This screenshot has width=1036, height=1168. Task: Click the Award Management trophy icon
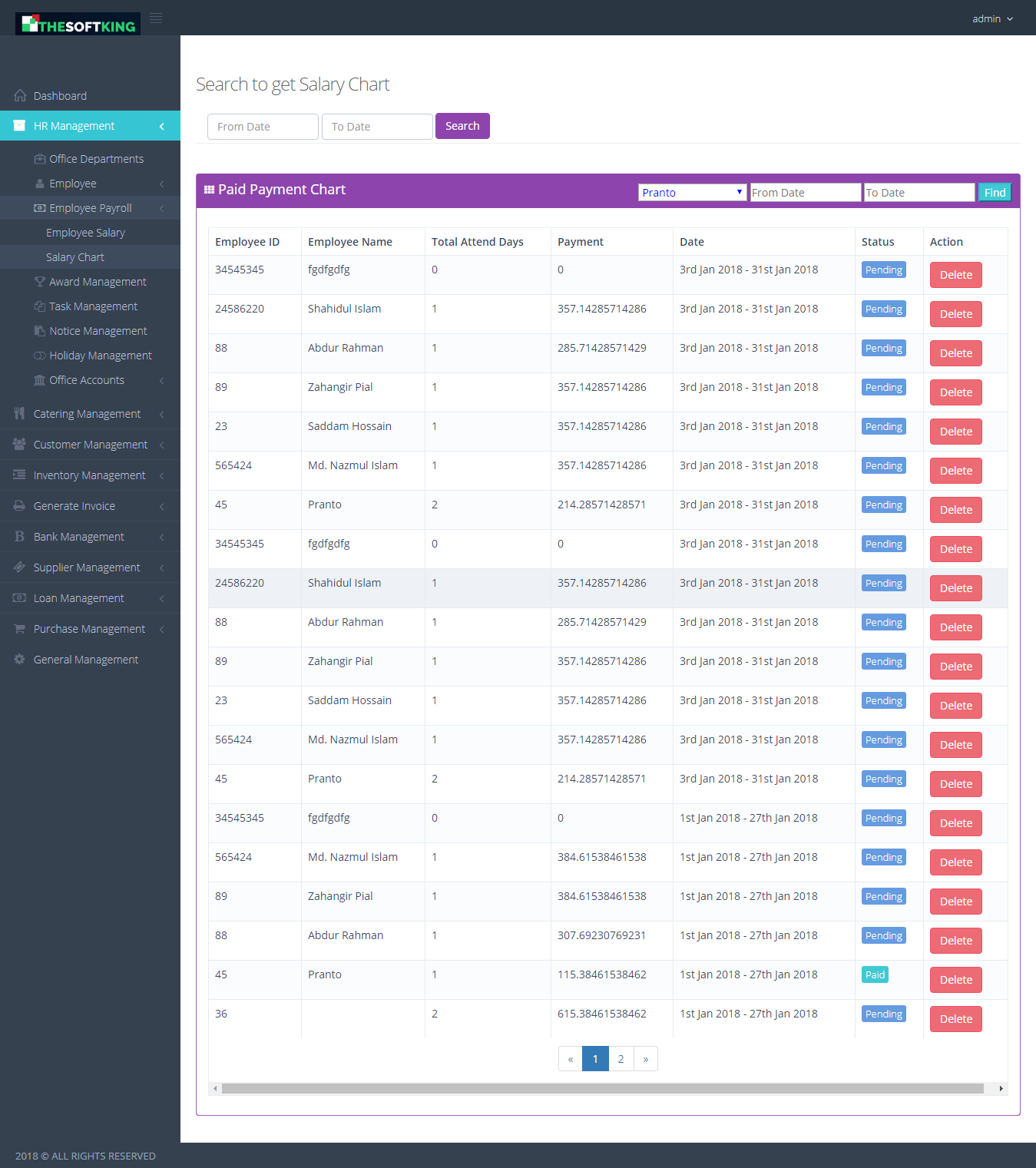click(38, 281)
